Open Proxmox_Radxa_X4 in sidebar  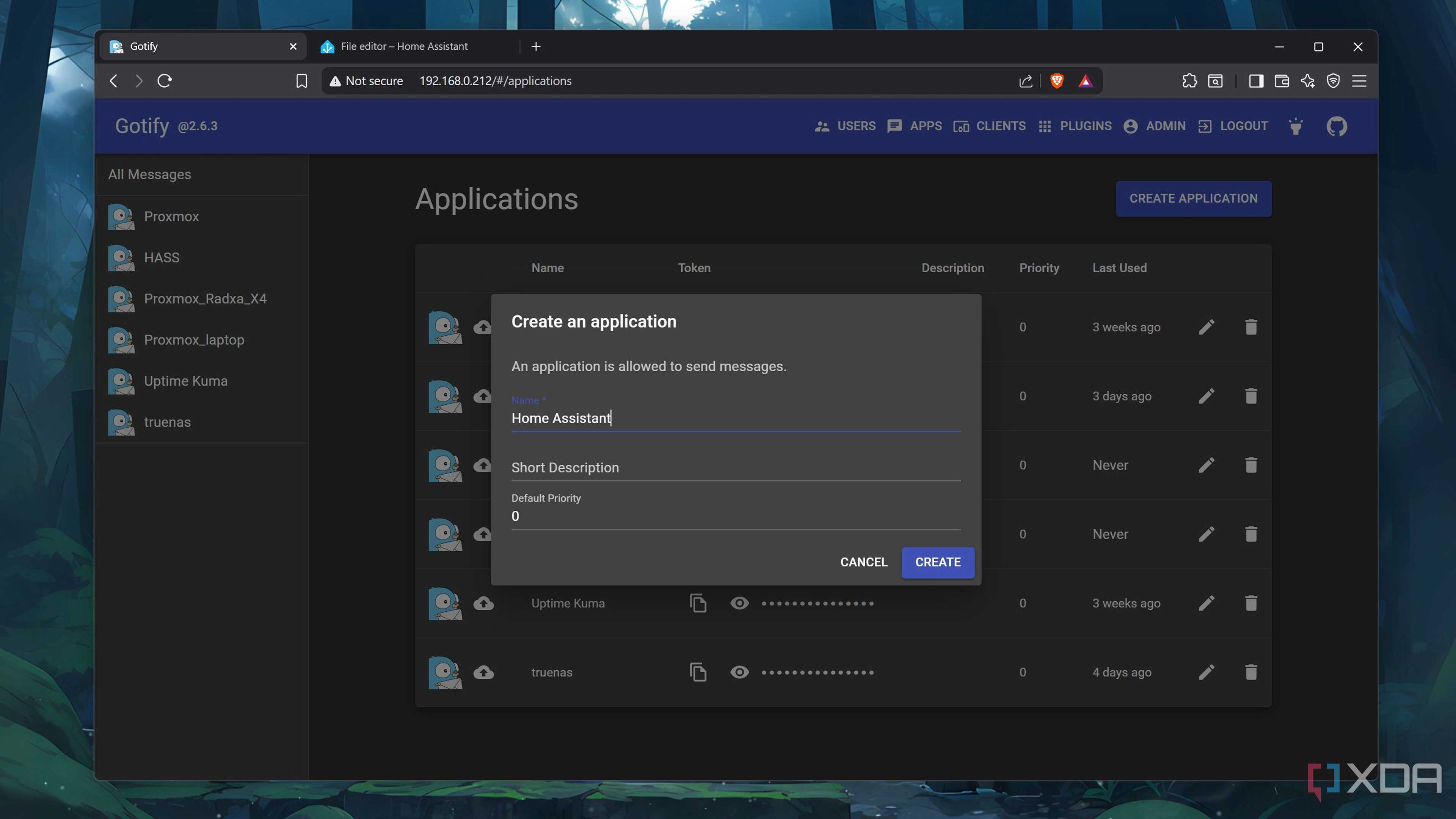point(201,298)
